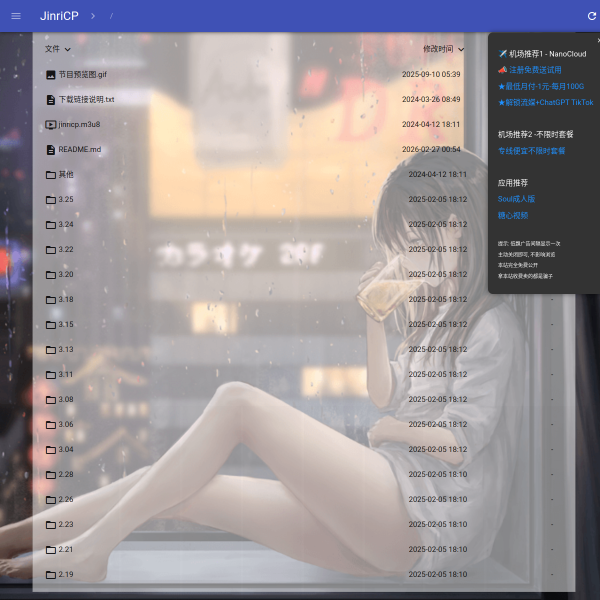Open the 3.18 folder

pos(66,300)
